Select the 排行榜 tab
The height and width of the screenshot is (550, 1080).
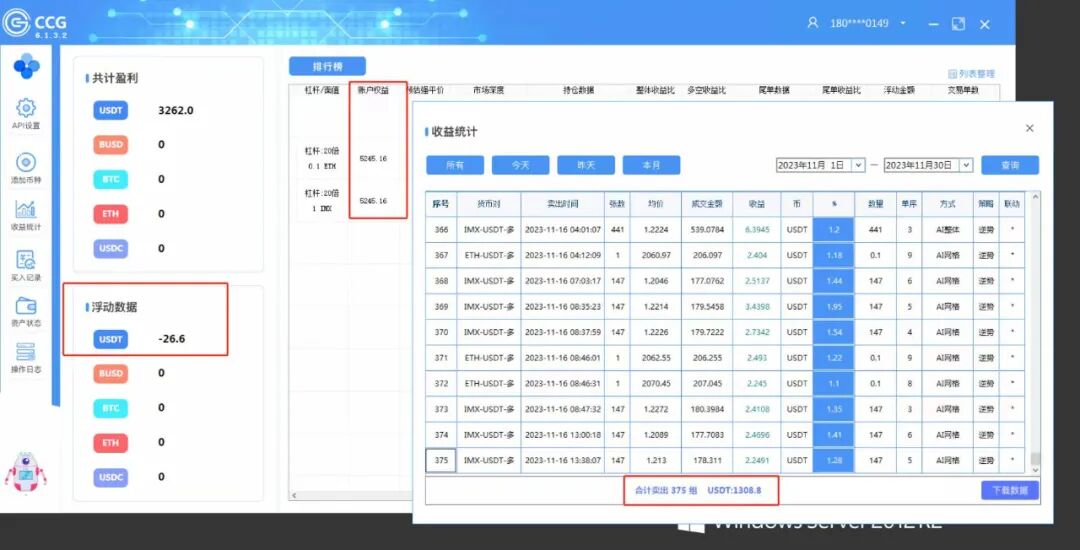[327, 66]
